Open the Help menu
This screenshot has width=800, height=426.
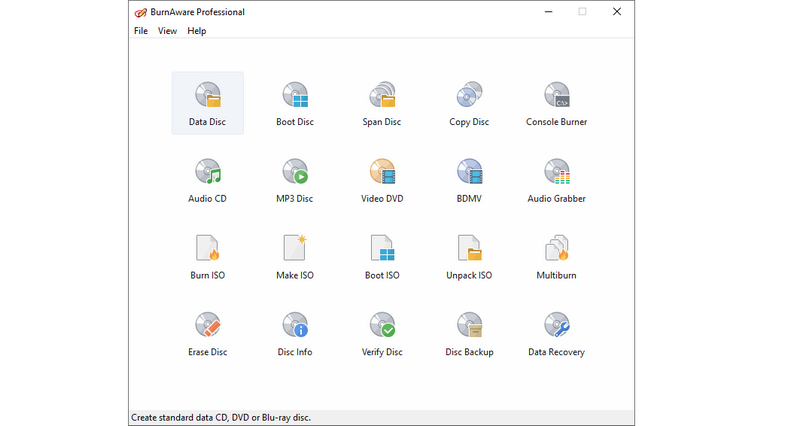(x=196, y=31)
